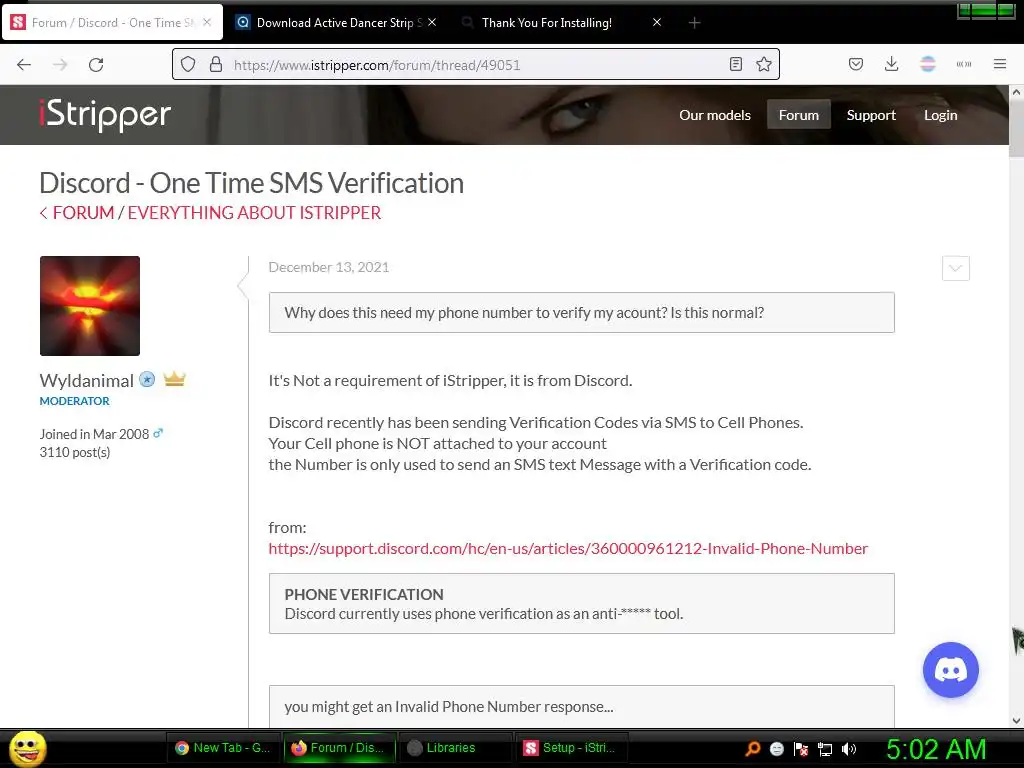Click the browser forward arrow
This screenshot has height=768, width=1024.
(x=60, y=65)
